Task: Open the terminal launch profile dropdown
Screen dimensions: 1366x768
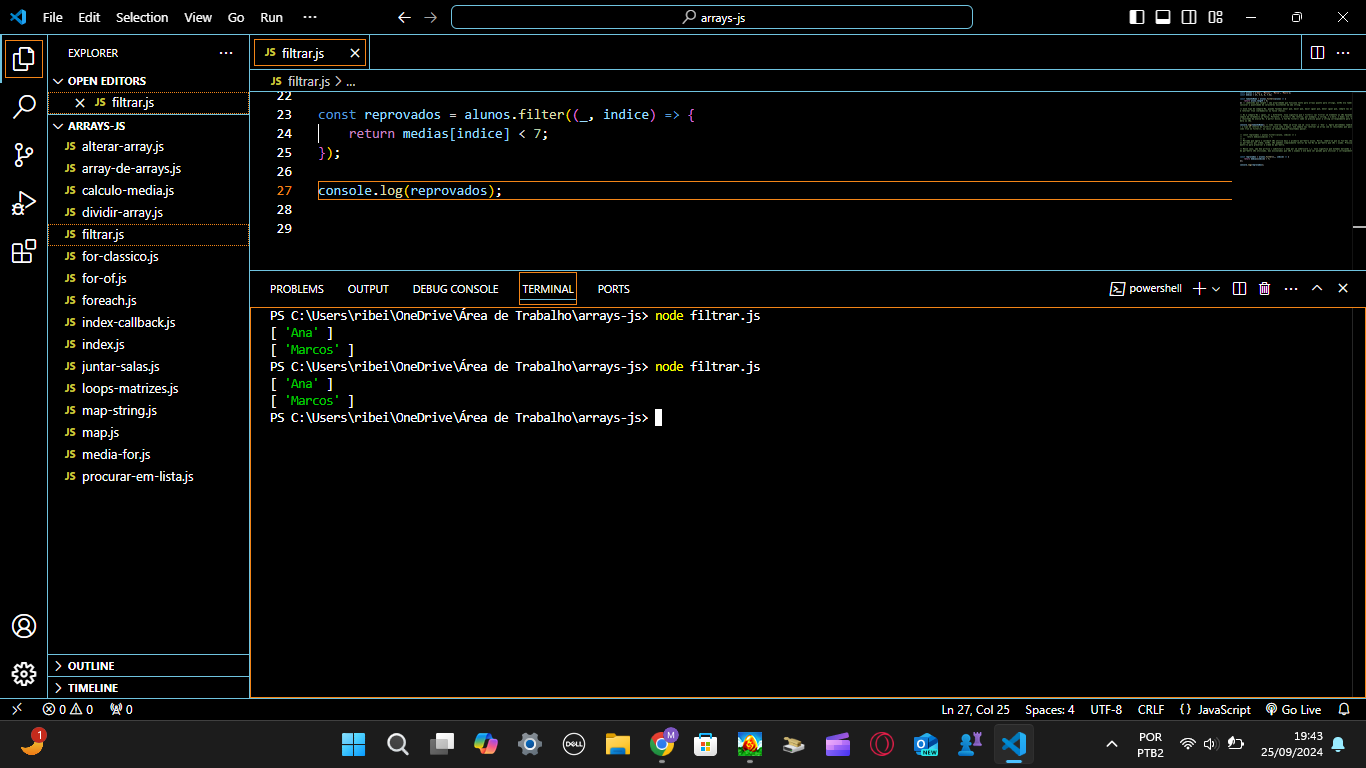Action: pos(1216,288)
